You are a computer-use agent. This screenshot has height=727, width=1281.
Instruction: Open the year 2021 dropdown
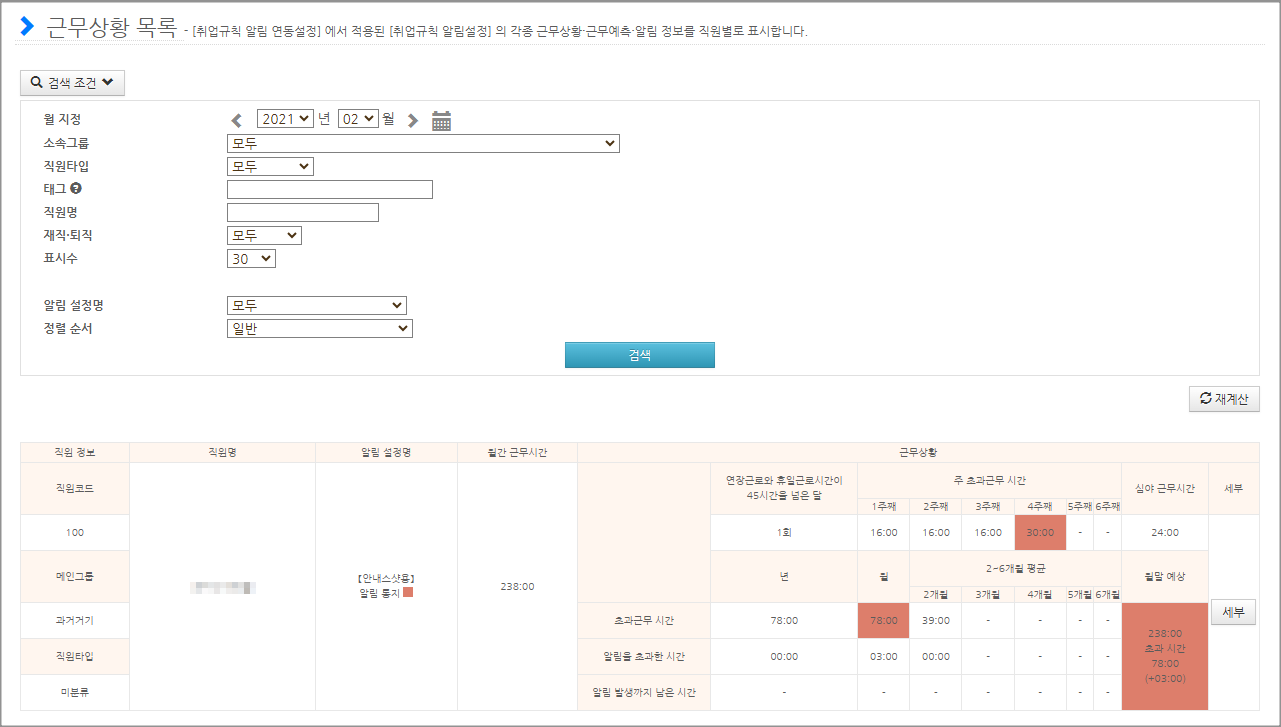pos(285,119)
